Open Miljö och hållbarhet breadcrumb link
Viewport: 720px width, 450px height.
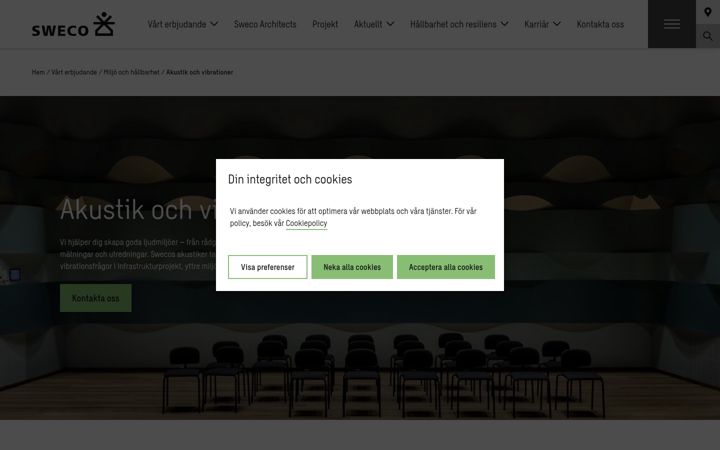click(131, 72)
